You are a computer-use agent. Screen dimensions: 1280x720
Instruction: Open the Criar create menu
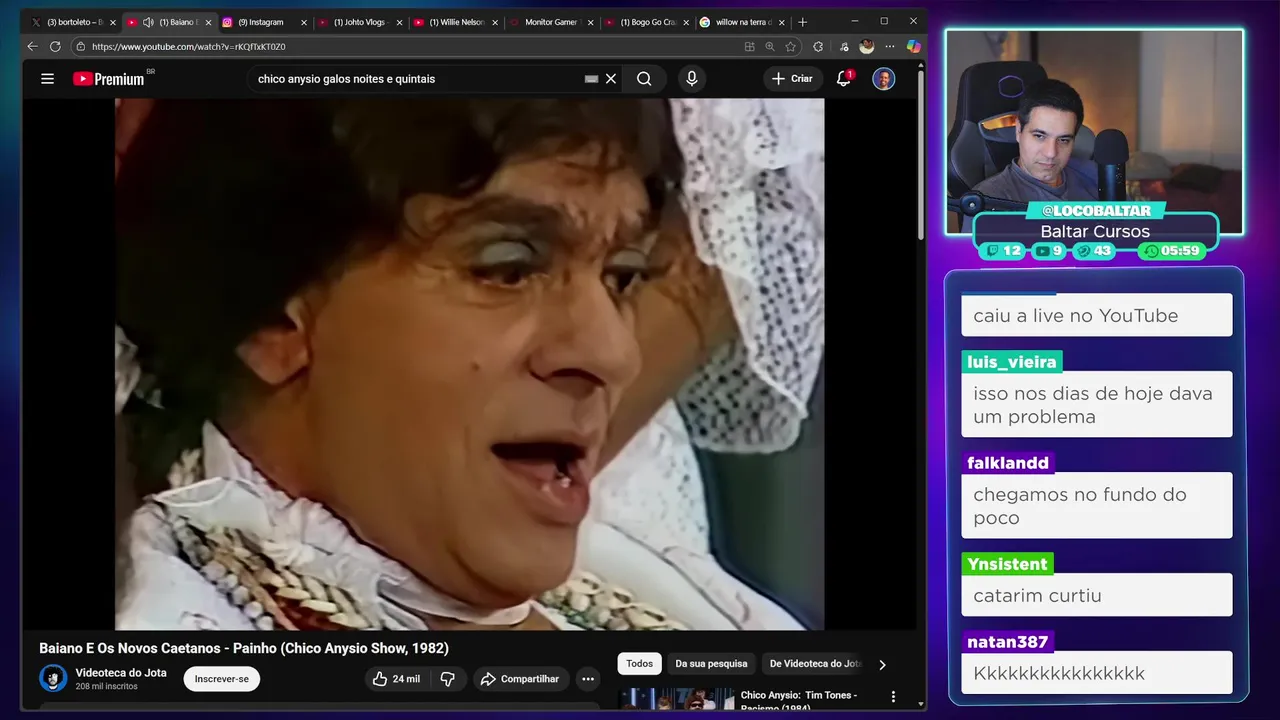792,79
